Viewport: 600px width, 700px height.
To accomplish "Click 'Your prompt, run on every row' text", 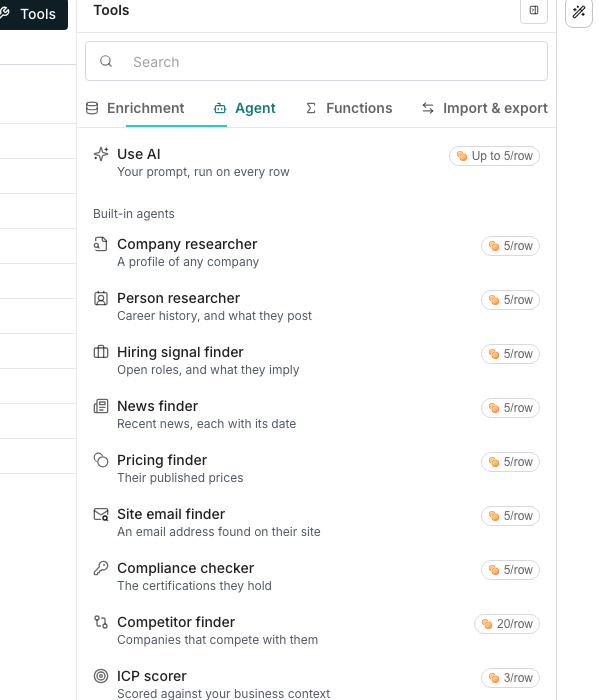I will pyautogui.click(x=203, y=172).
